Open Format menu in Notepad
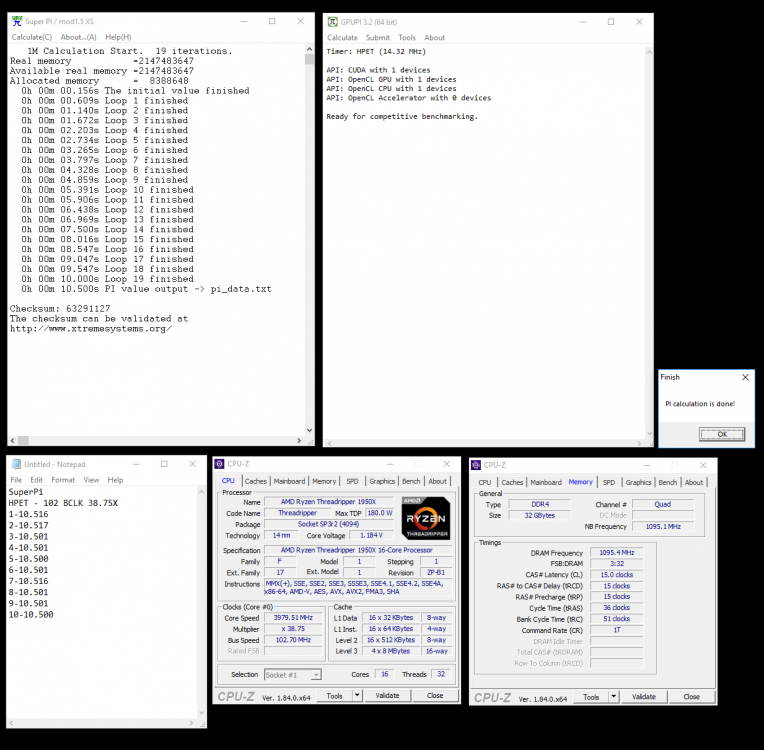The image size is (764, 750). [x=63, y=480]
